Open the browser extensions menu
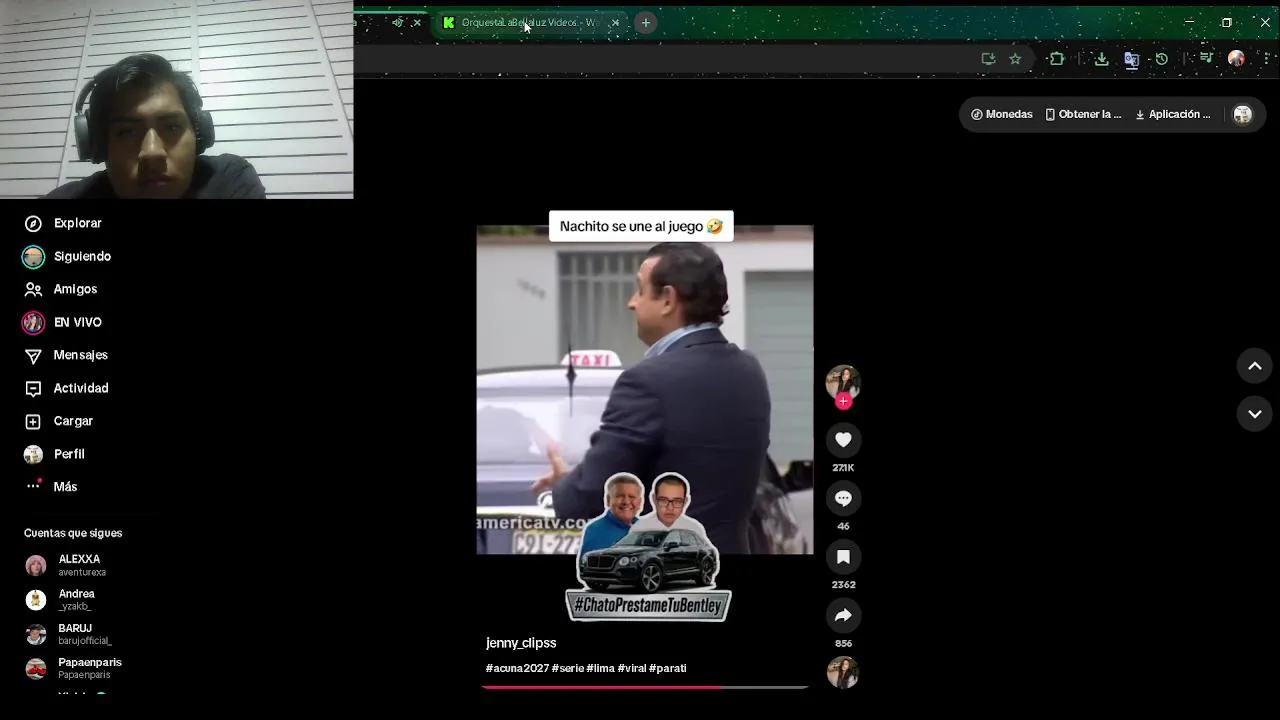This screenshot has width=1280, height=720. click(1057, 59)
